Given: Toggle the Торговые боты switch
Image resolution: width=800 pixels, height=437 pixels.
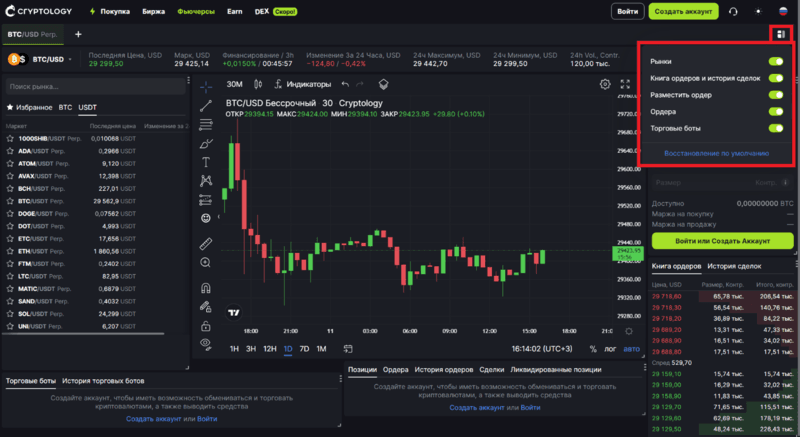Looking at the screenshot, I should click(x=776, y=128).
